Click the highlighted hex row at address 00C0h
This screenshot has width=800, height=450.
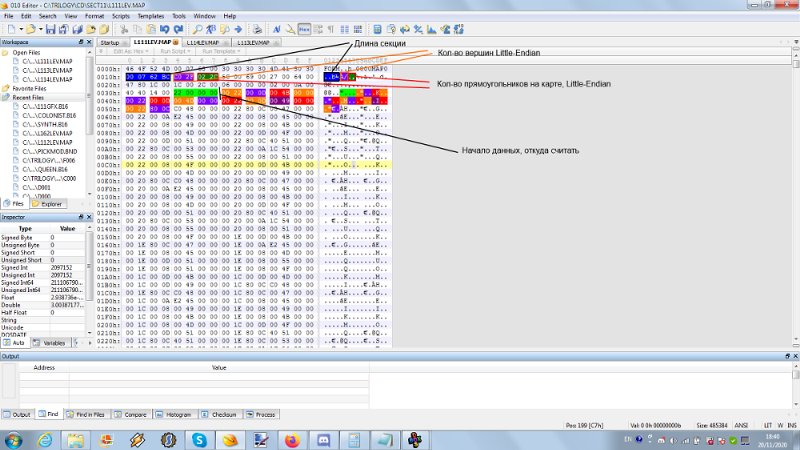244,165
